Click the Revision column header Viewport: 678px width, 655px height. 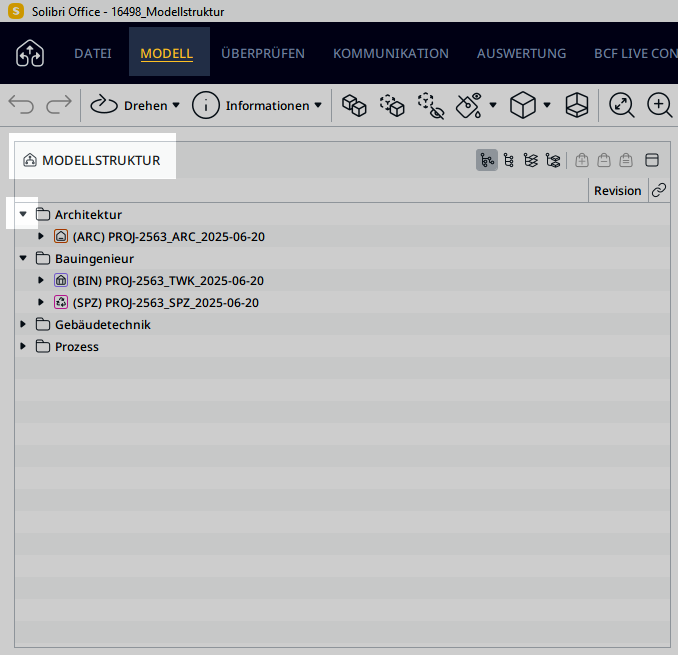(x=617, y=191)
